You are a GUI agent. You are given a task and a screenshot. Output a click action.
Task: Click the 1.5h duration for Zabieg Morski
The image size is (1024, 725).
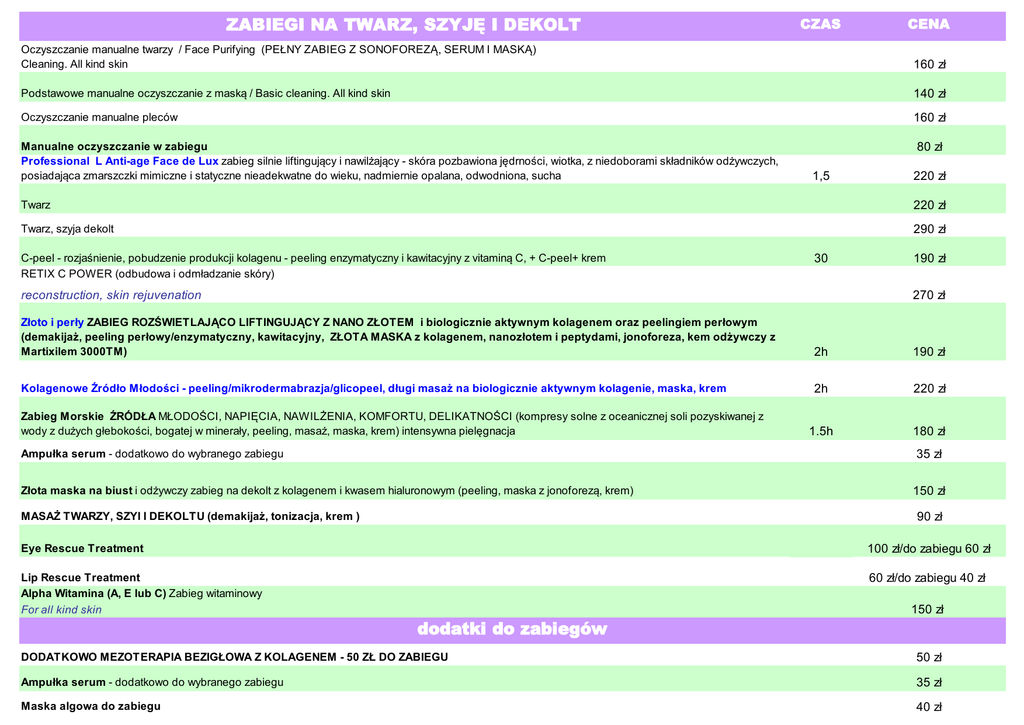click(x=821, y=431)
